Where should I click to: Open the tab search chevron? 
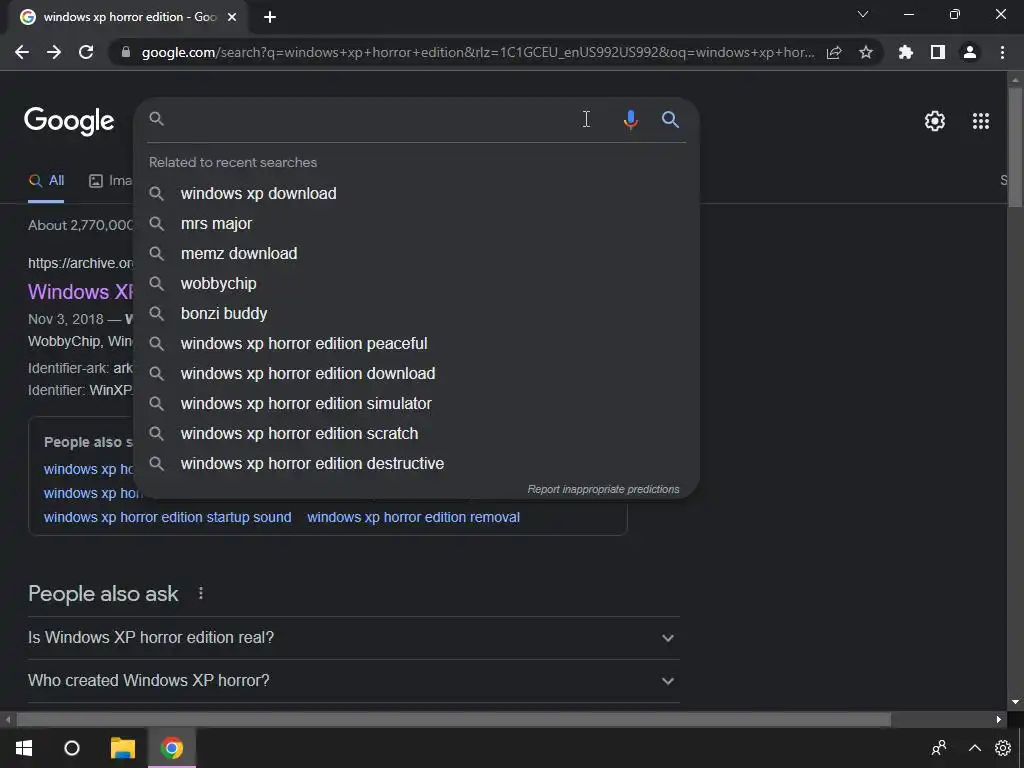(863, 14)
